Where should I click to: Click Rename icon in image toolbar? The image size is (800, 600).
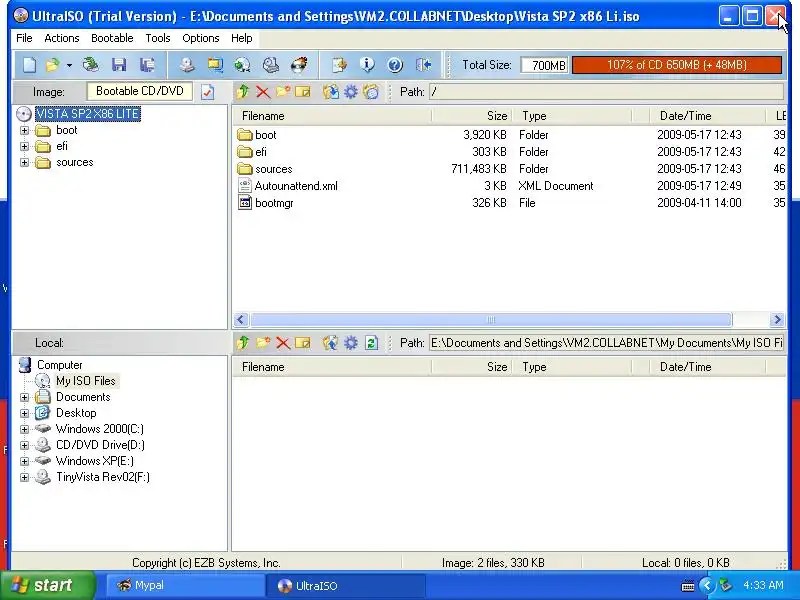click(x=303, y=92)
